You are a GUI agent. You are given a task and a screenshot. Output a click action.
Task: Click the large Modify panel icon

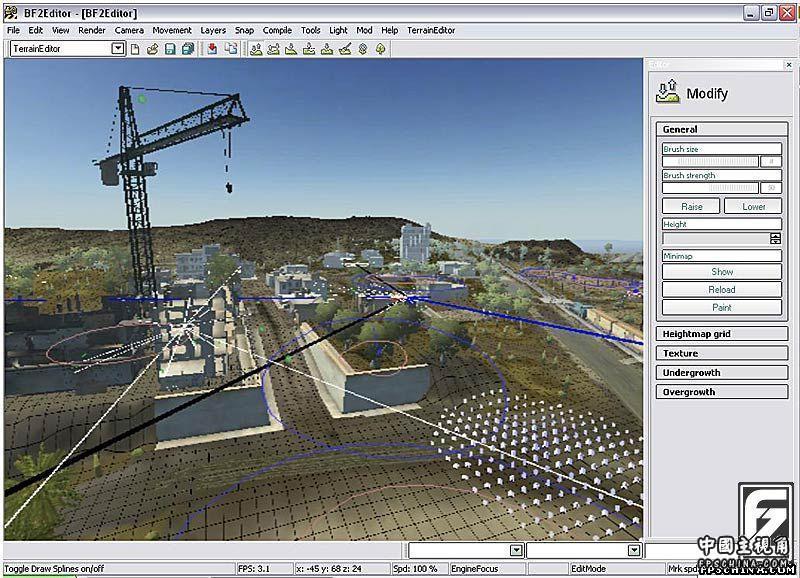click(668, 91)
